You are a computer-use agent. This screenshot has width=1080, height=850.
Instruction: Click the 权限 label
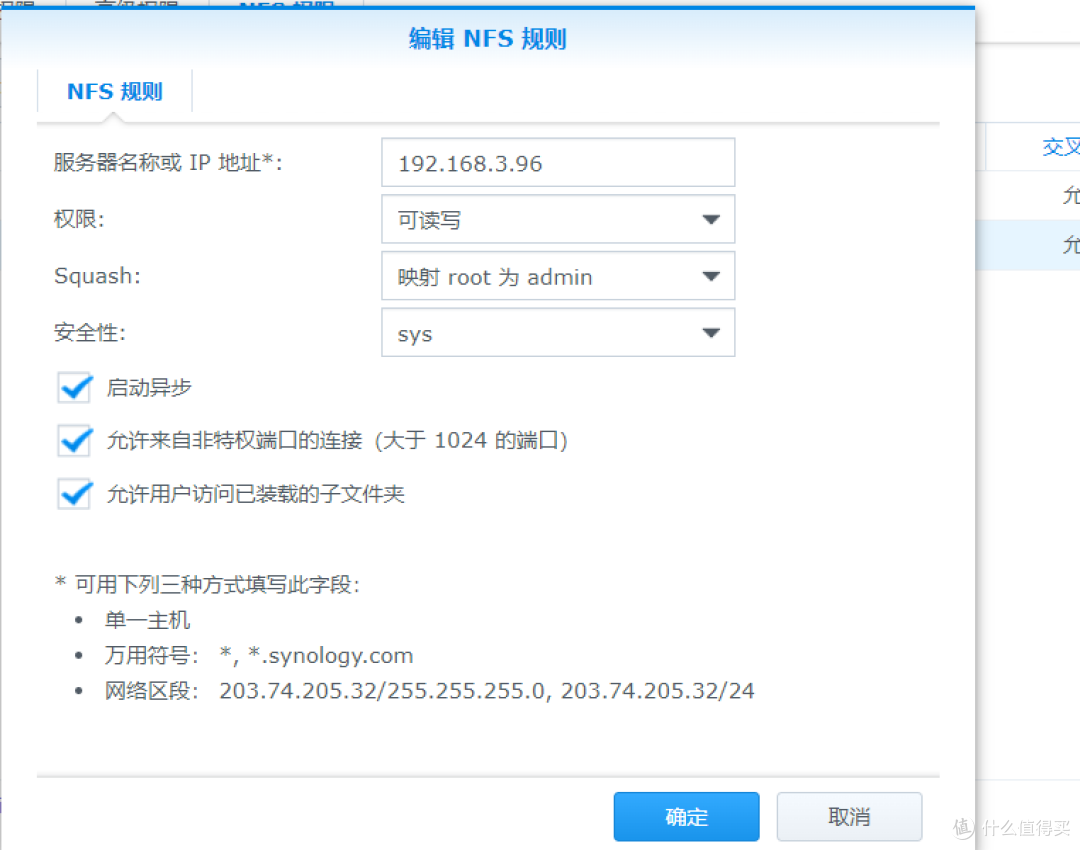coord(79,219)
